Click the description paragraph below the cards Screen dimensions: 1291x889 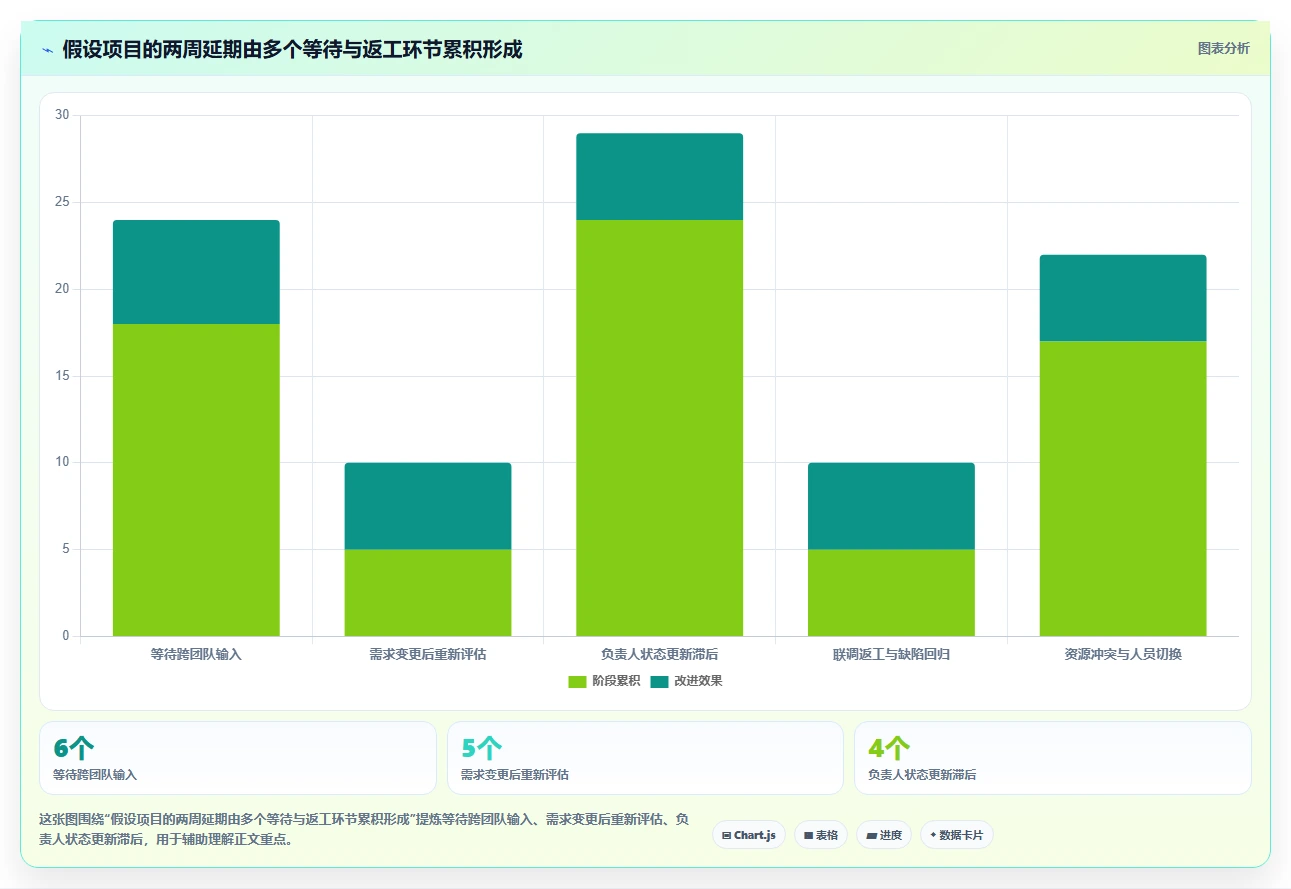[x=364, y=830]
